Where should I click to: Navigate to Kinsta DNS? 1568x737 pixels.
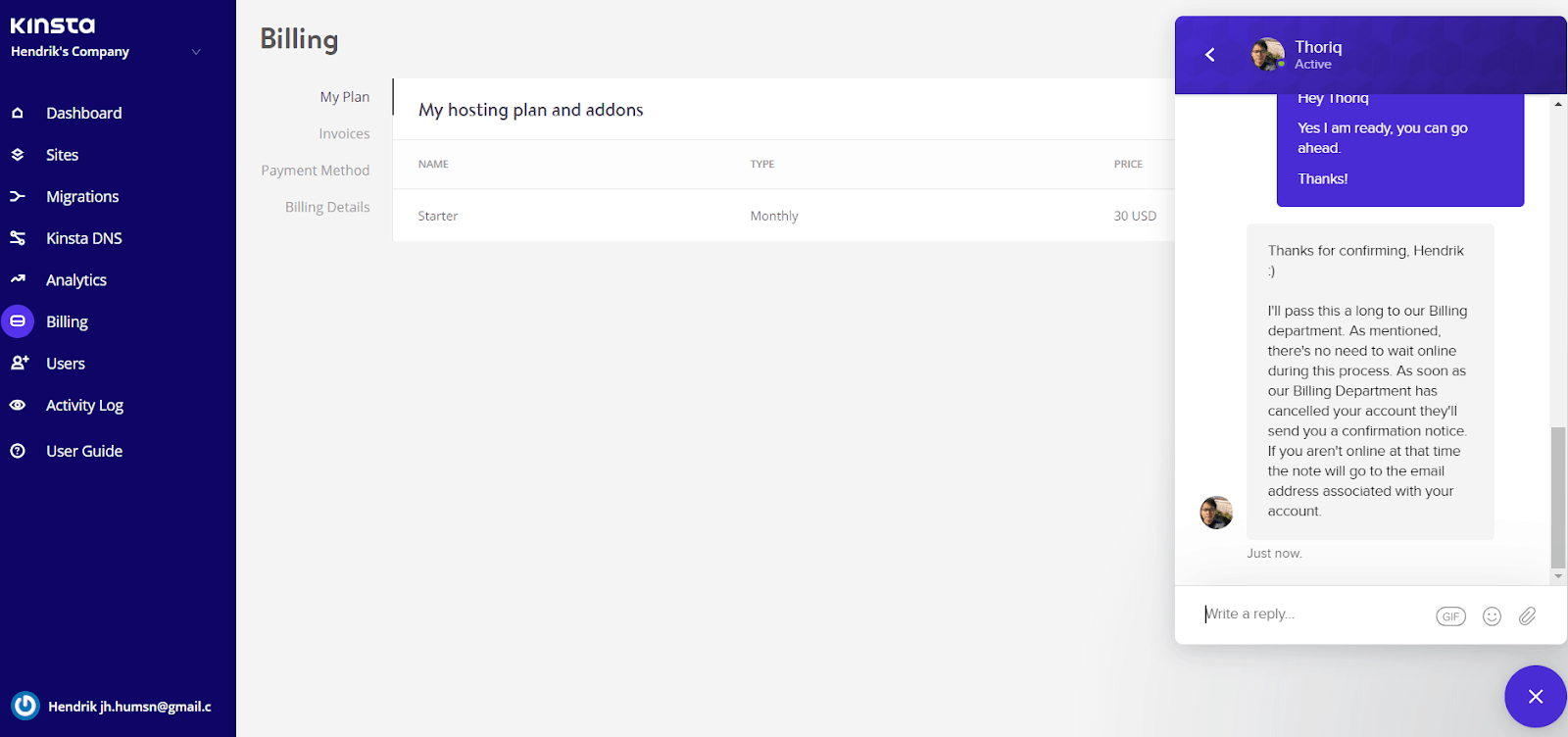pyautogui.click(x=84, y=238)
